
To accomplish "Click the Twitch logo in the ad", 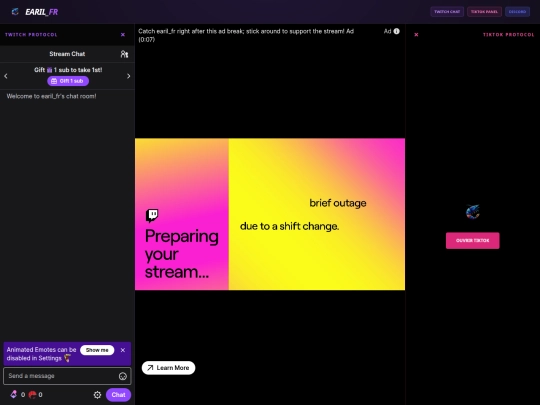I will point(152,216).
